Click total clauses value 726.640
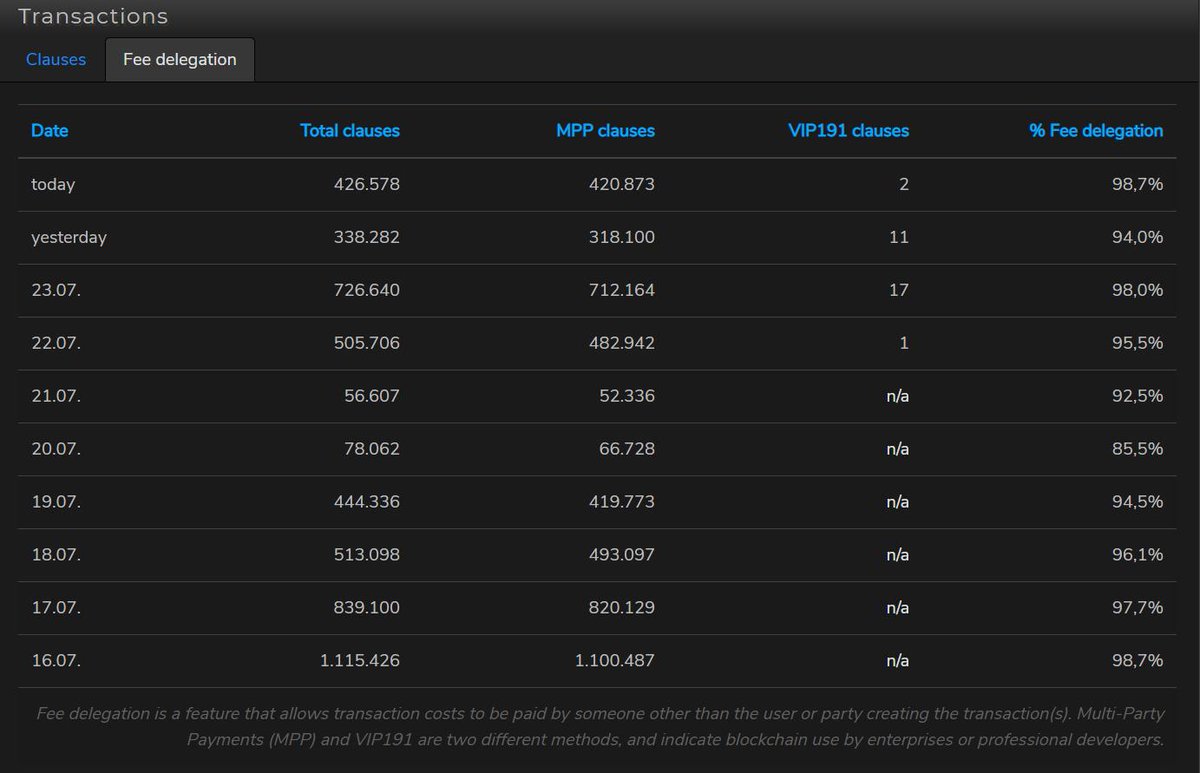Image resolution: width=1200 pixels, height=773 pixels. [367, 290]
